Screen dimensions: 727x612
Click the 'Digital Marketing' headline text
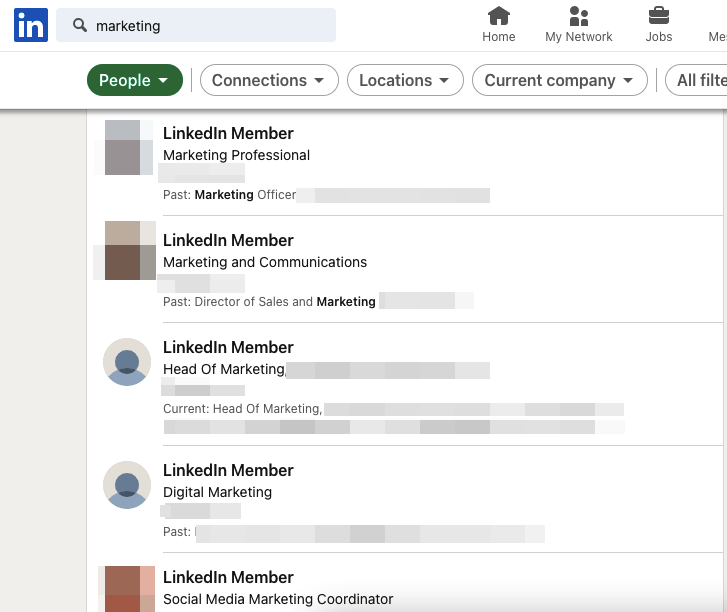217,492
